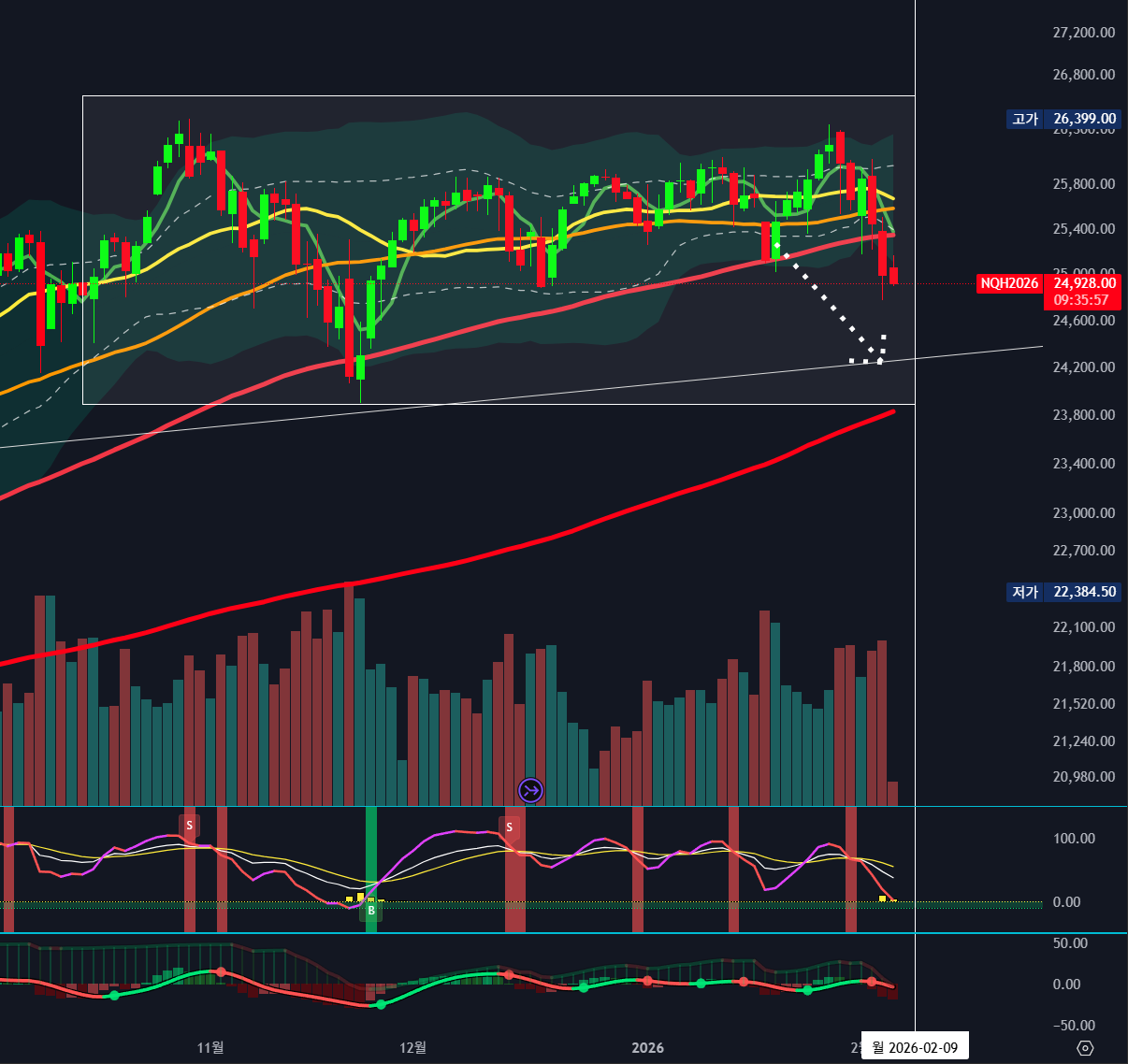The width and height of the screenshot is (1128, 1064).
Task: Open chart settings via hexagon gear icon
Action: coord(1085,1047)
